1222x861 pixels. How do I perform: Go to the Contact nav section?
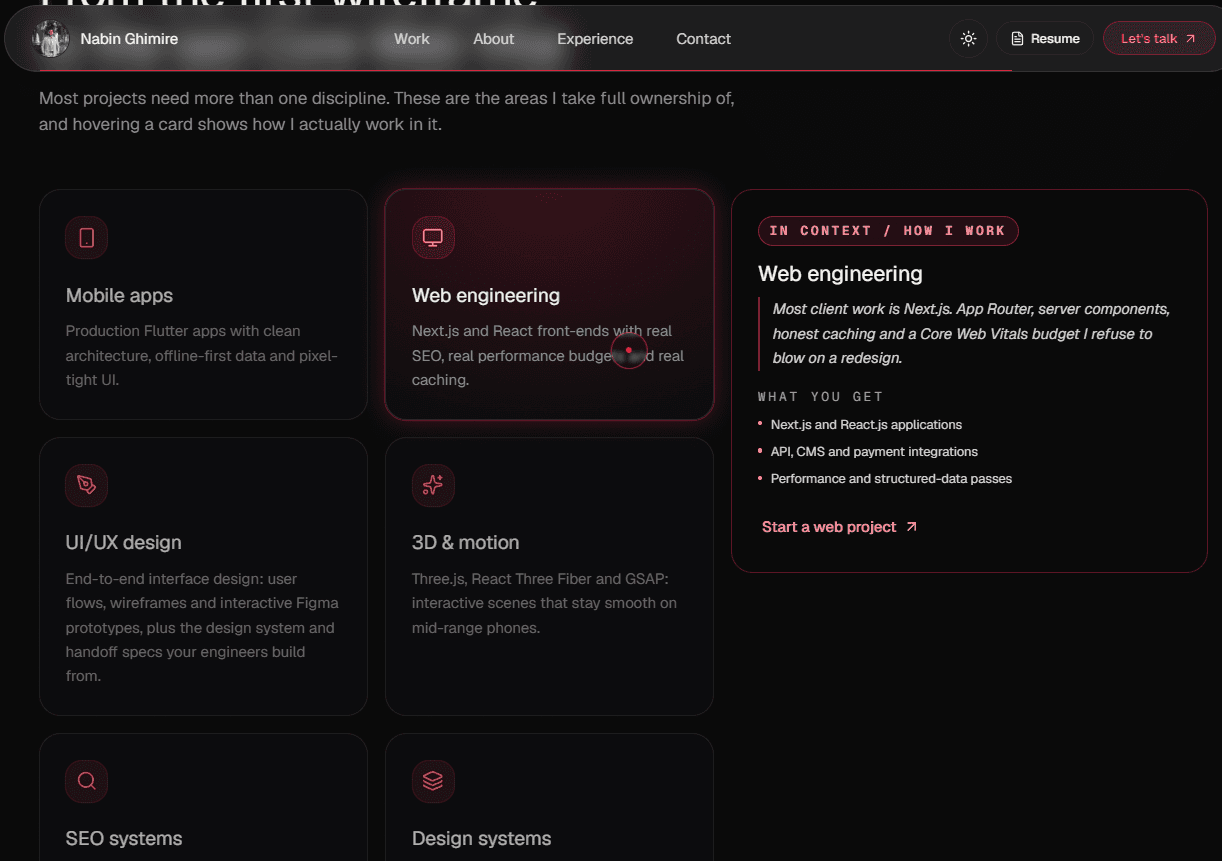click(x=704, y=39)
